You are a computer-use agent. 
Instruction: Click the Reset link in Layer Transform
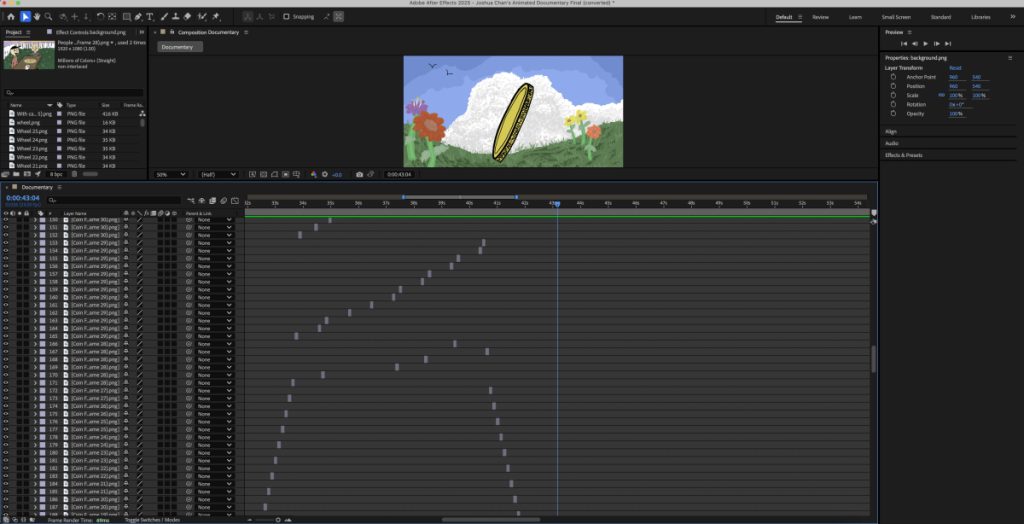click(955, 68)
